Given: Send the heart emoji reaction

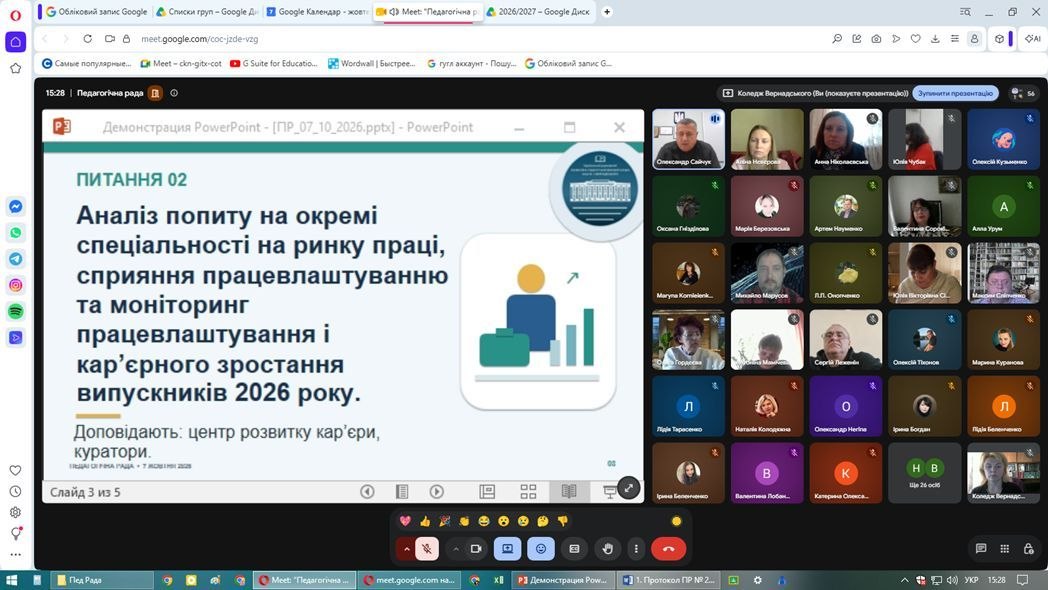Looking at the screenshot, I should [x=405, y=521].
